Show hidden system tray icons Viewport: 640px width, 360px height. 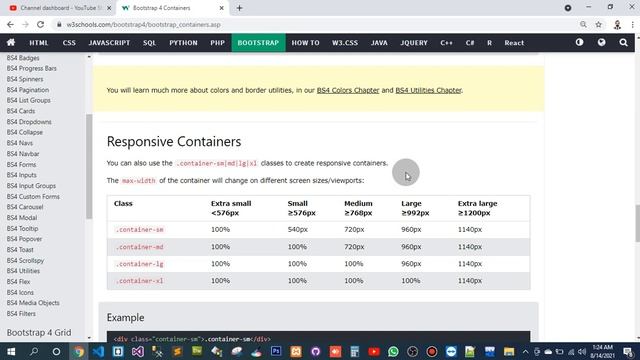tap(525, 351)
